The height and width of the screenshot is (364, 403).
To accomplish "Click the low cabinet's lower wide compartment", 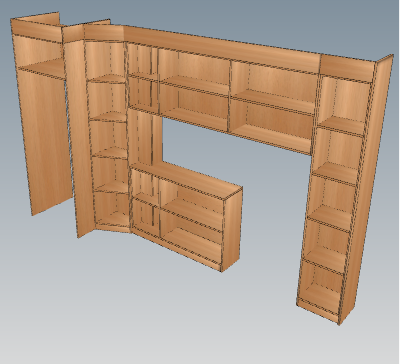I will [x=191, y=237].
